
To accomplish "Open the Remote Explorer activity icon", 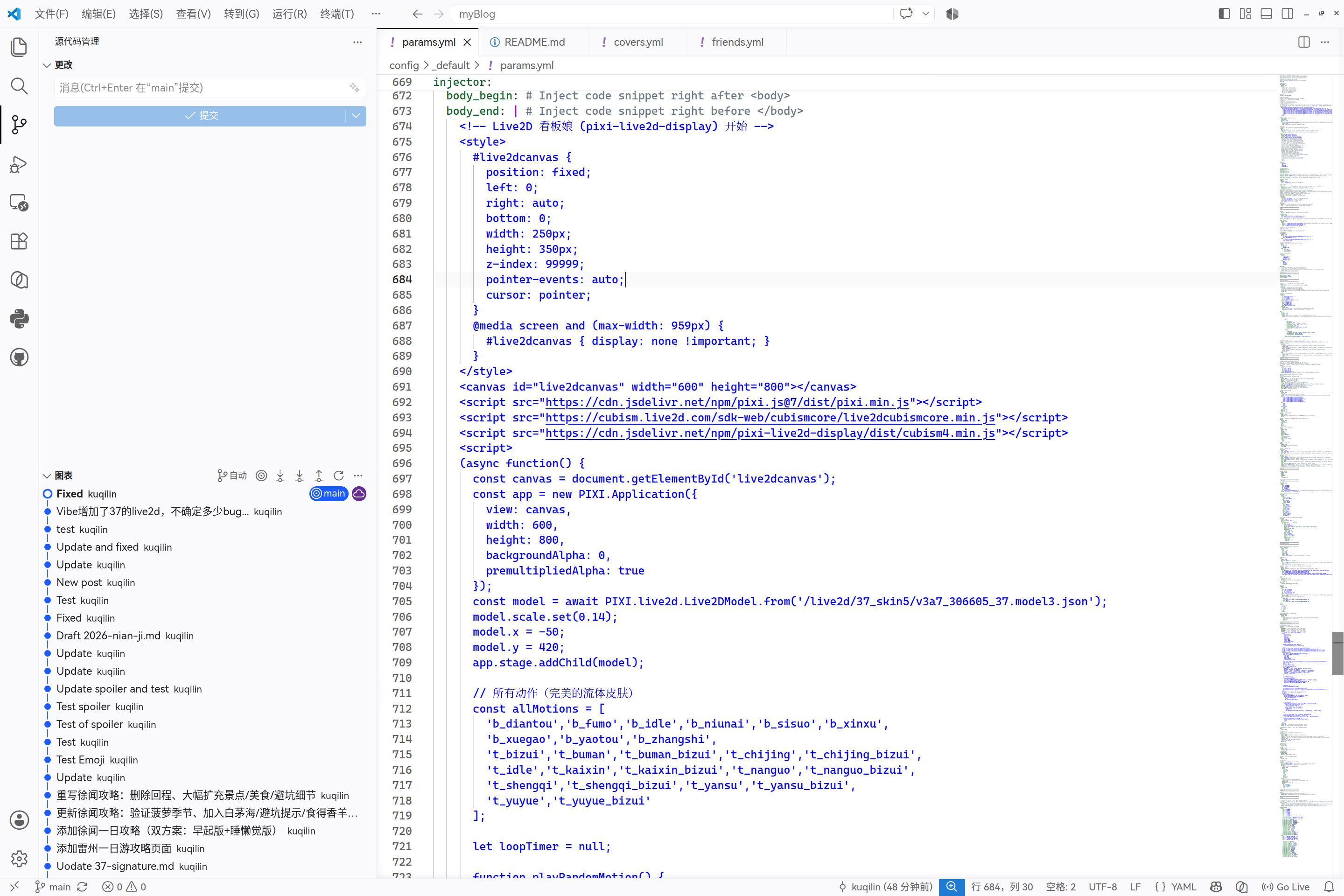I will [19, 203].
